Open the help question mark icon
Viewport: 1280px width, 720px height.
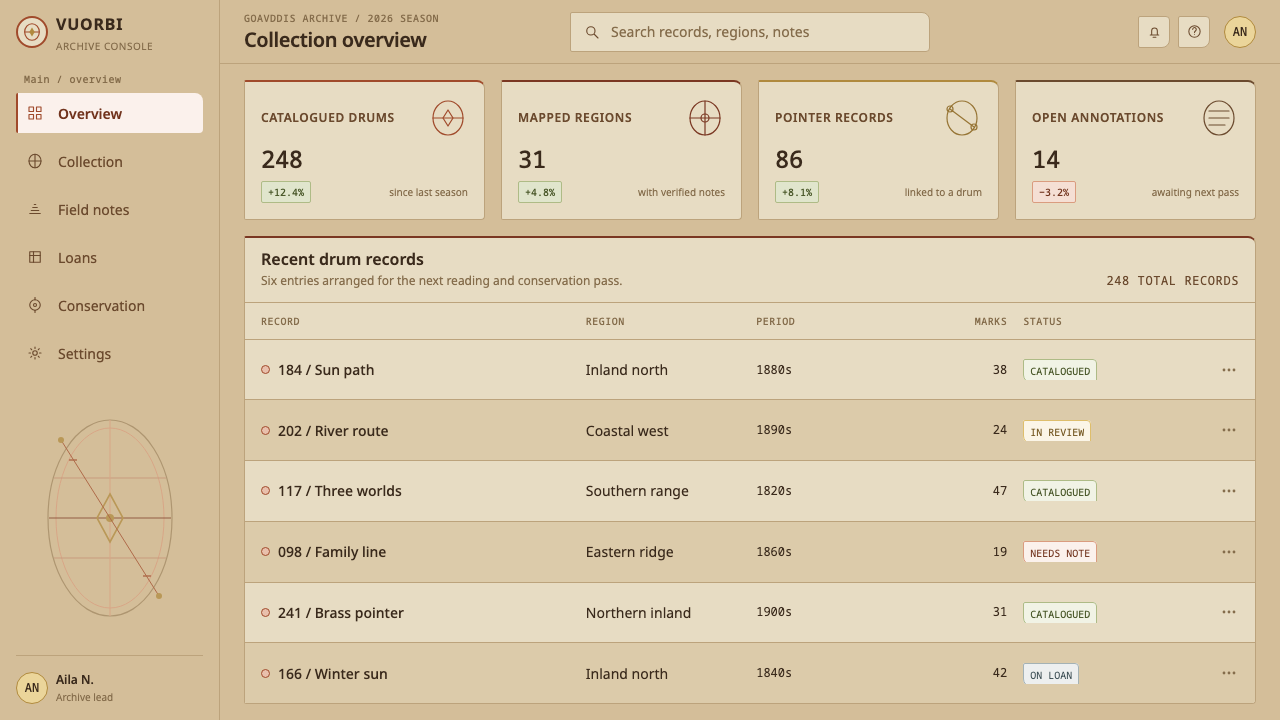tap(1194, 32)
